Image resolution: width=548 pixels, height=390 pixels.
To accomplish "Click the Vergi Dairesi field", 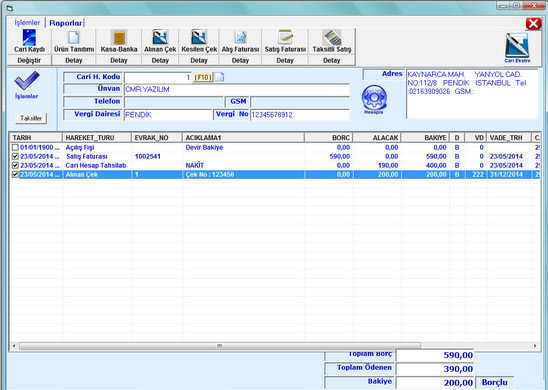I will tap(168, 115).
